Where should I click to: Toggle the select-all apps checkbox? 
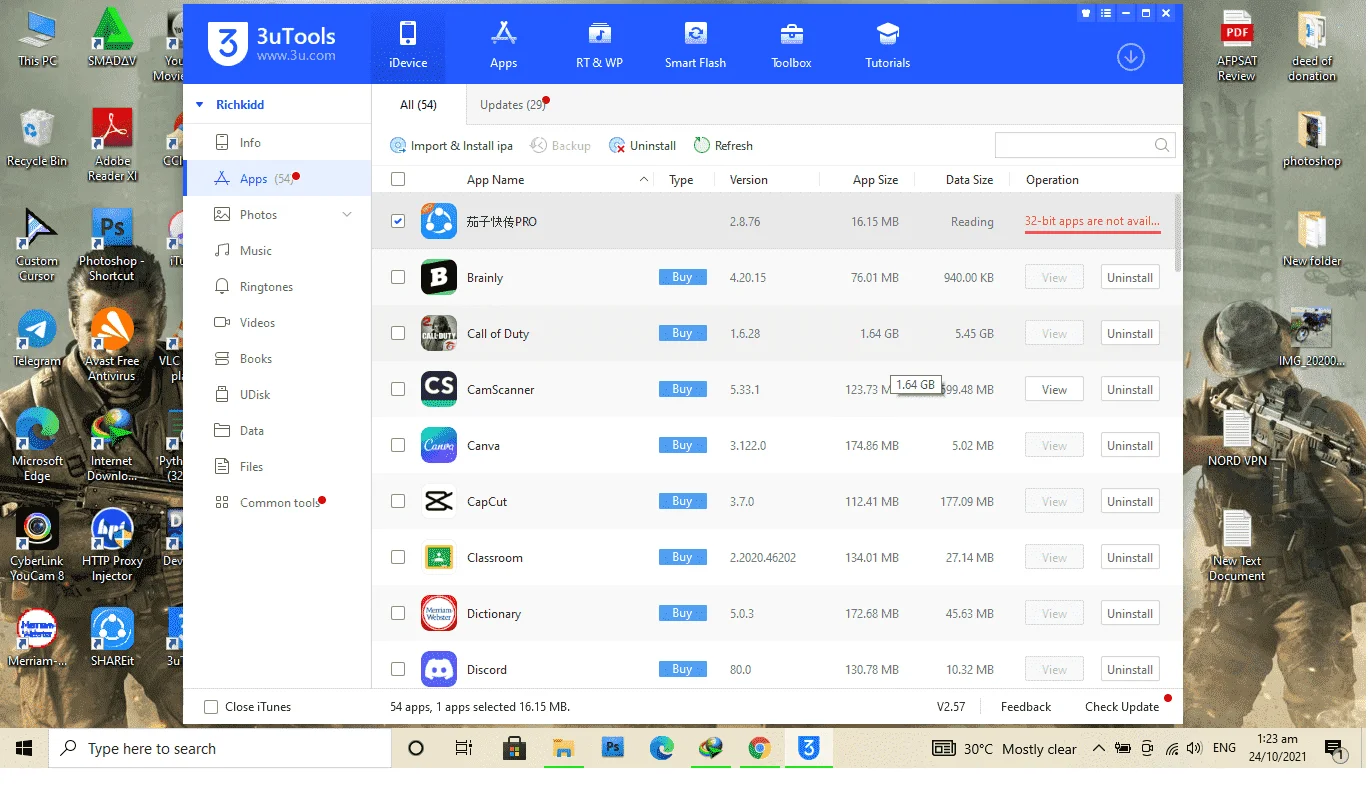pos(398,179)
